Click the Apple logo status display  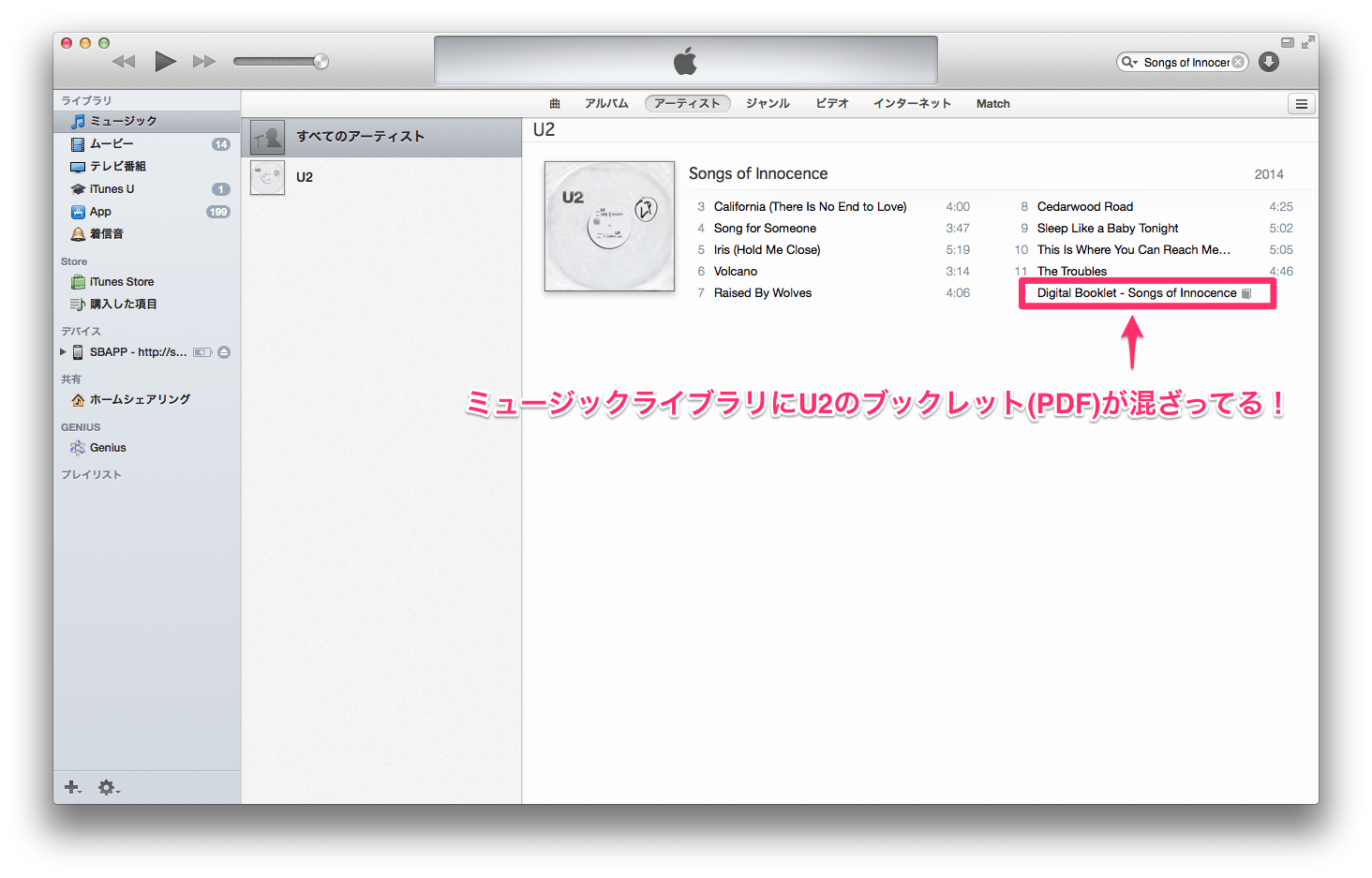pos(686,61)
